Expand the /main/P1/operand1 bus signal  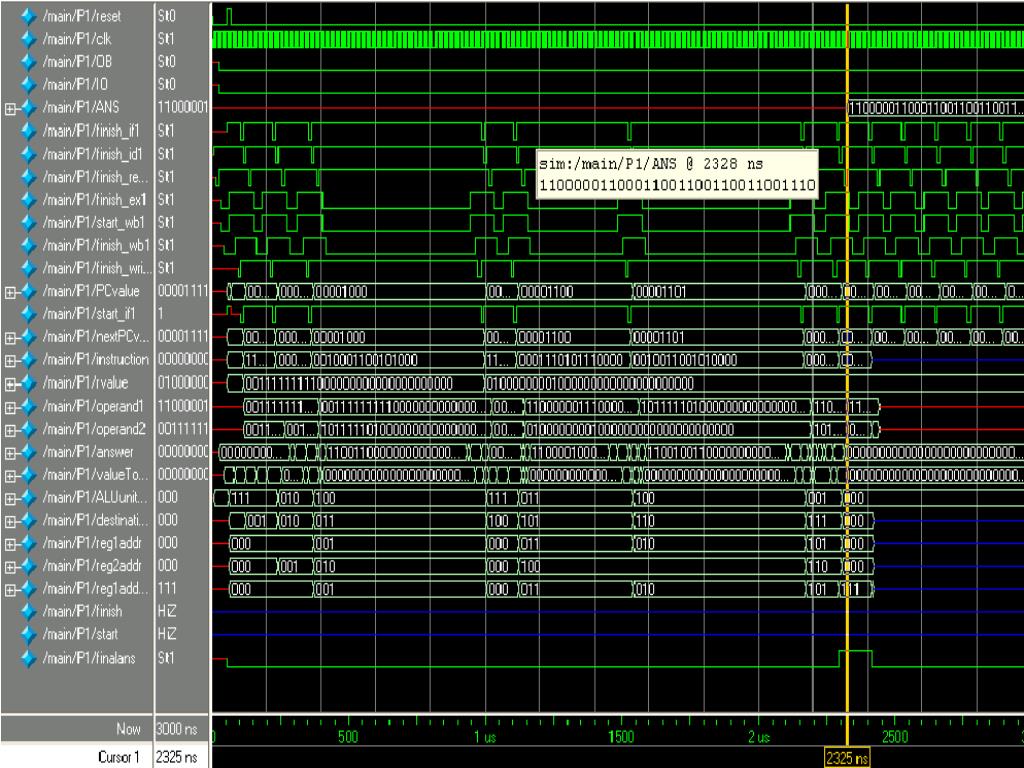click(x=10, y=408)
